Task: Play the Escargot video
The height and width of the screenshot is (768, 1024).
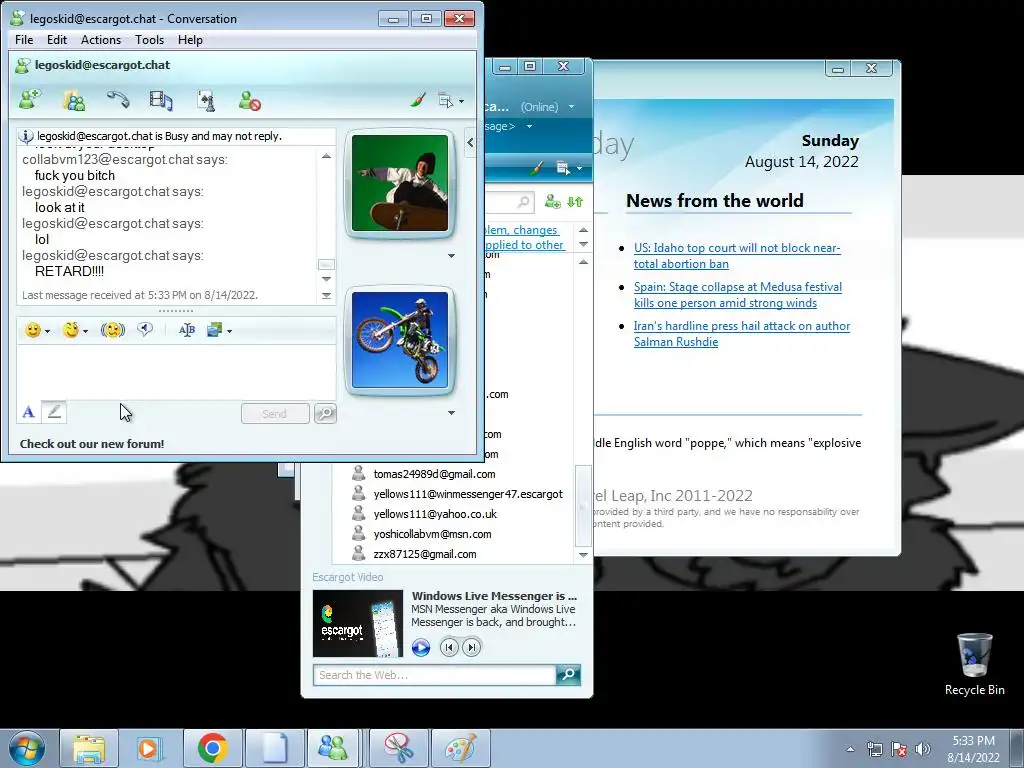Action: (421, 647)
